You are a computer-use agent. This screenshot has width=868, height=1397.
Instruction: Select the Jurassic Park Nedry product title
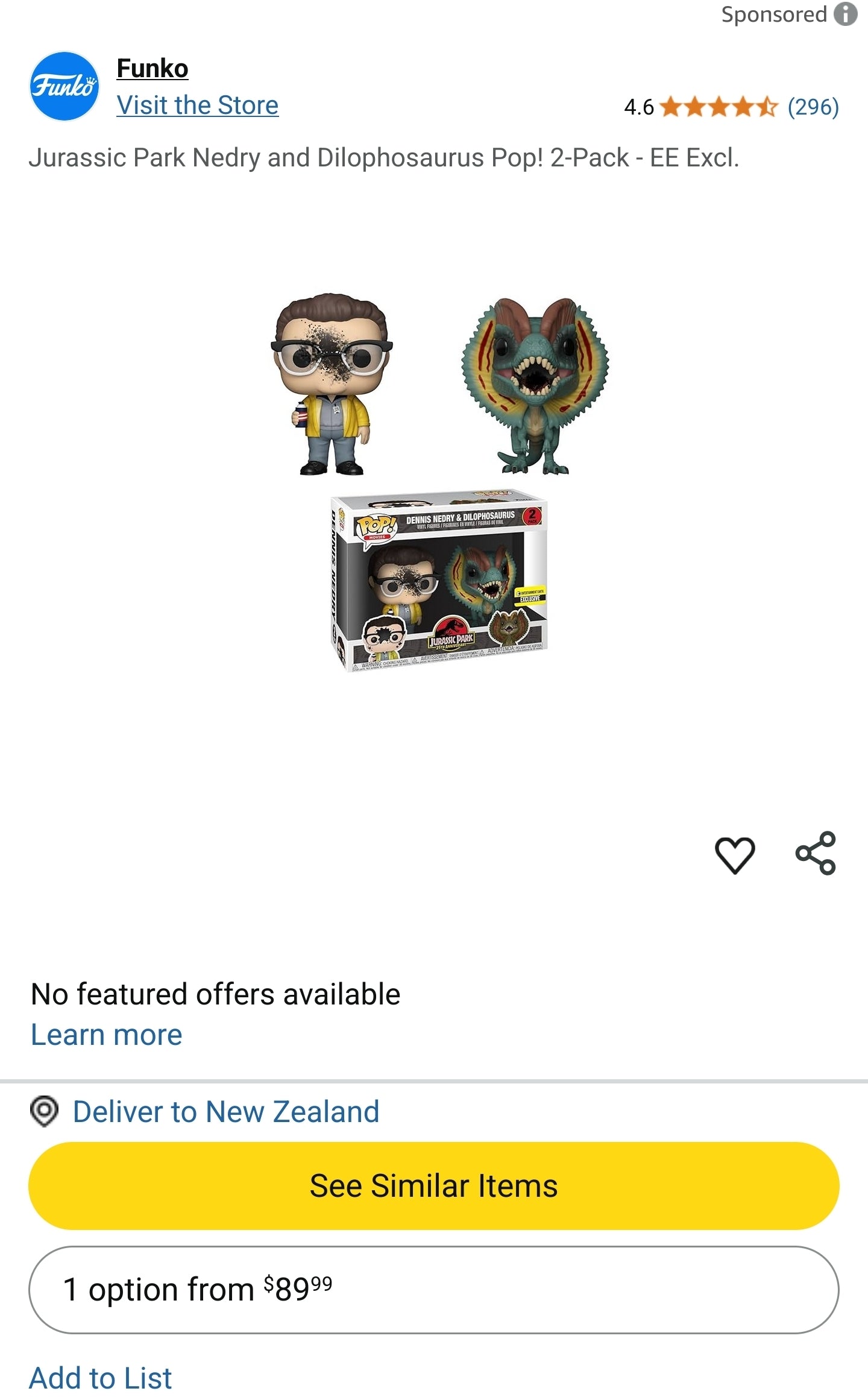383,157
